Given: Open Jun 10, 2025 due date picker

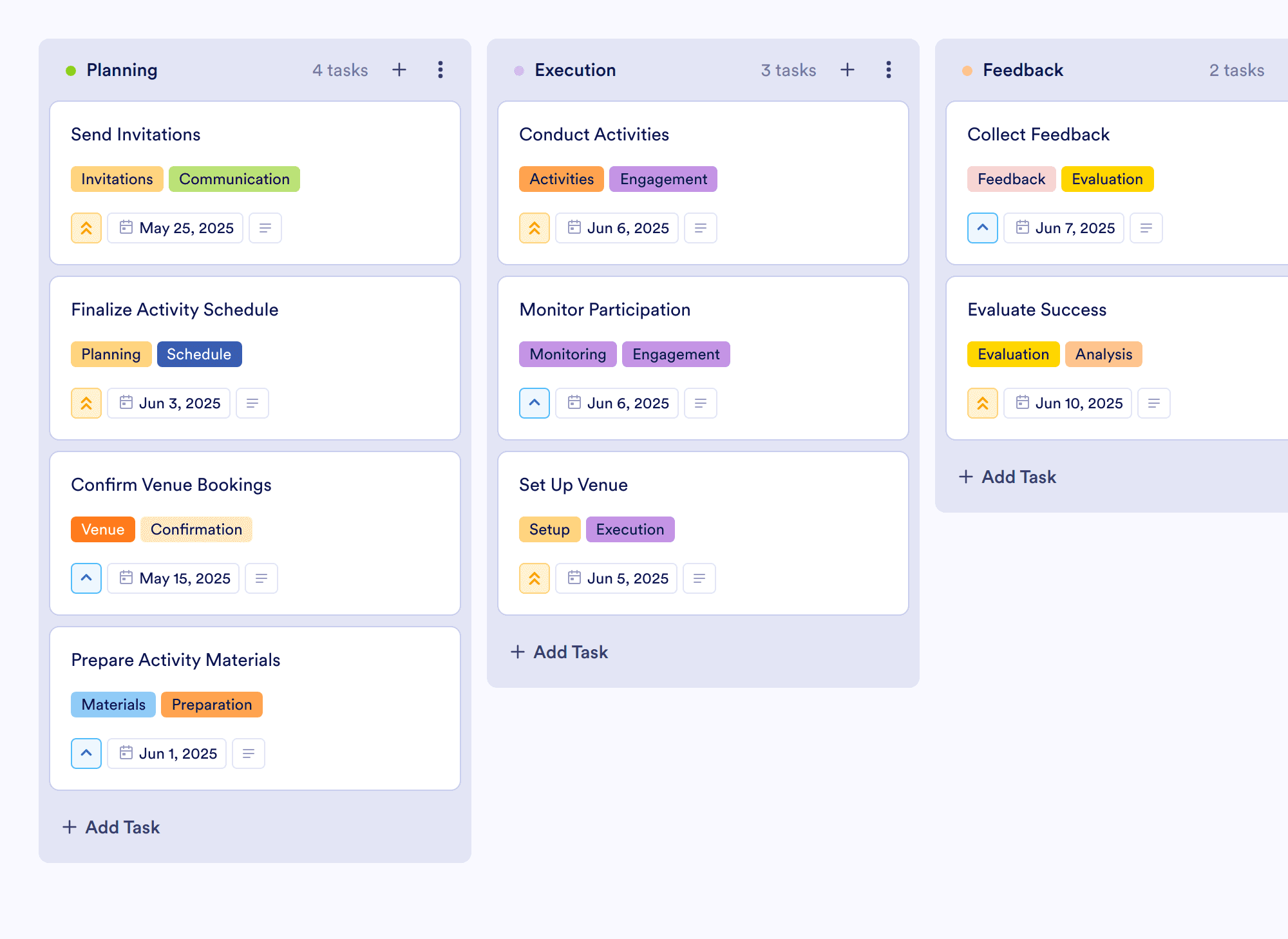Looking at the screenshot, I should 1068,403.
